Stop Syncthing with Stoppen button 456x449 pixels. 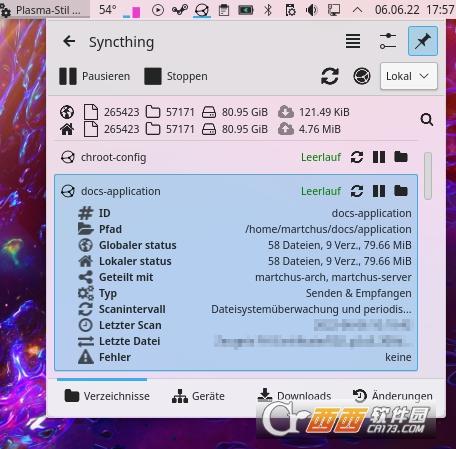[x=176, y=76]
